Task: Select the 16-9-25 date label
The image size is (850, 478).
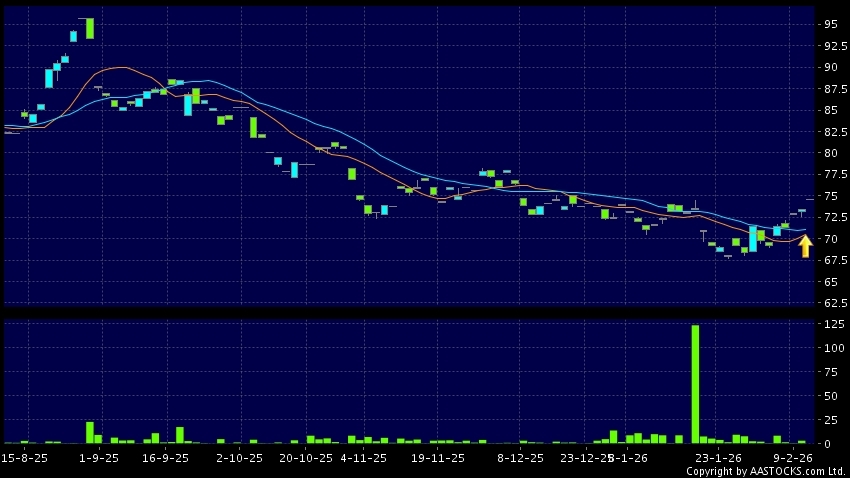Action: click(x=166, y=458)
